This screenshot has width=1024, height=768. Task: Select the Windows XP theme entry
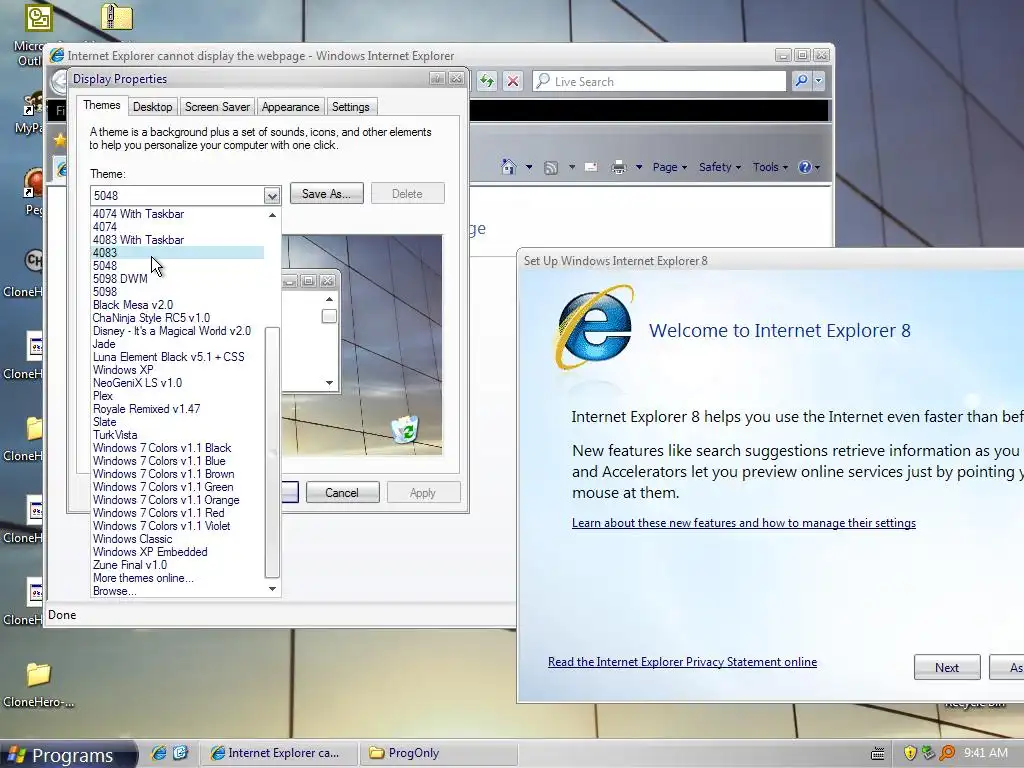point(178,370)
